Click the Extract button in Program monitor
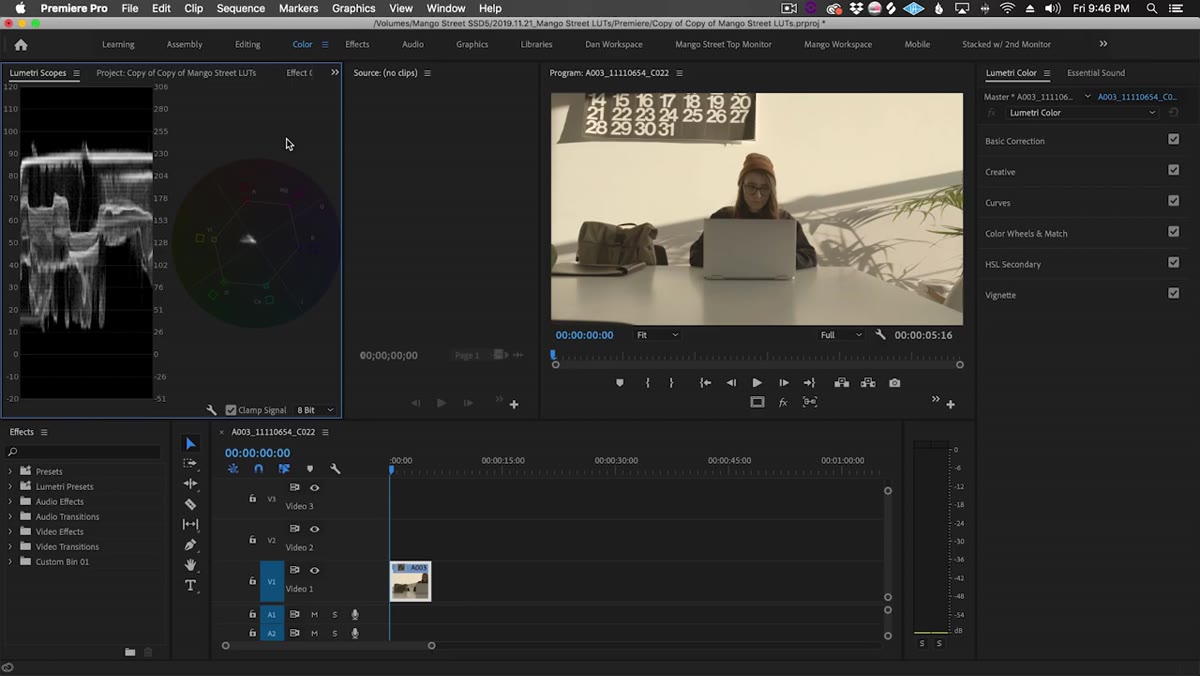This screenshot has height=676, width=1200. [x=868, y=383]
